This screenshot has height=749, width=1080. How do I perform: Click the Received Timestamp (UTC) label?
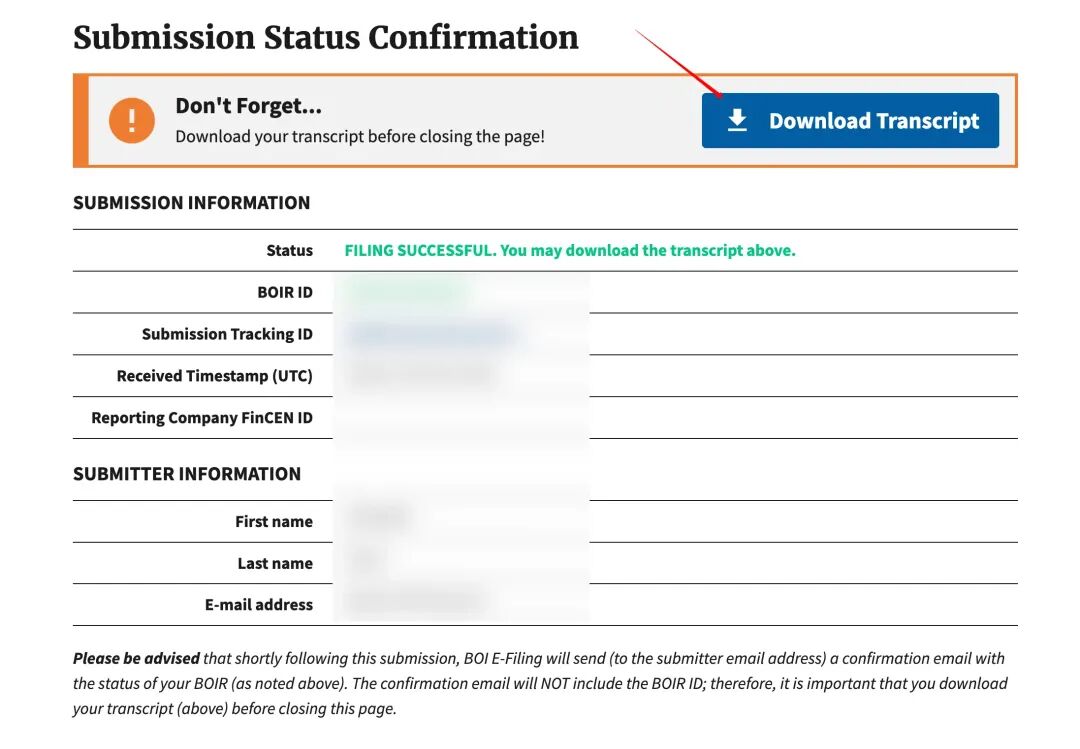coord(214,376)
